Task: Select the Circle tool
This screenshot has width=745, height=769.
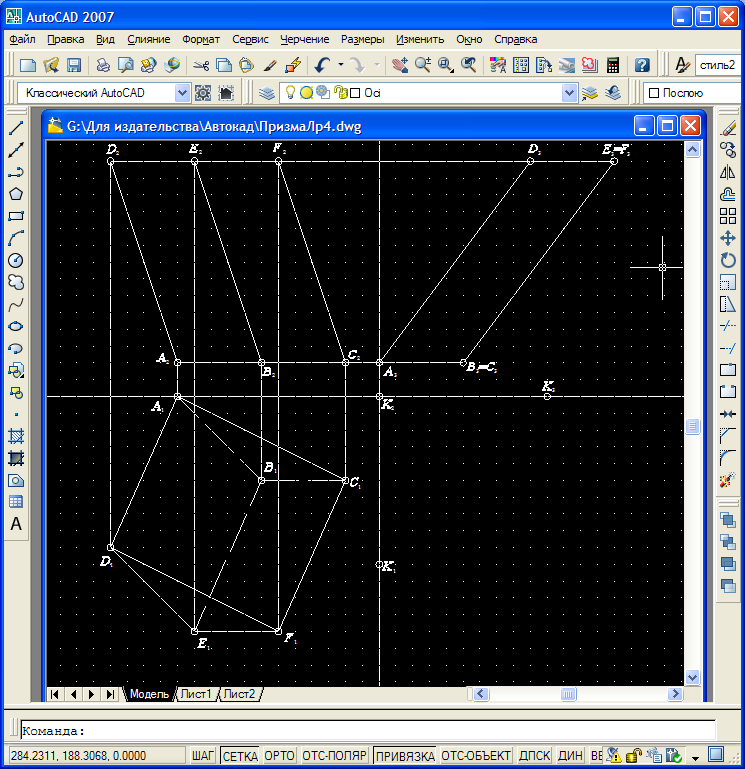Action: tap(16, 260)
